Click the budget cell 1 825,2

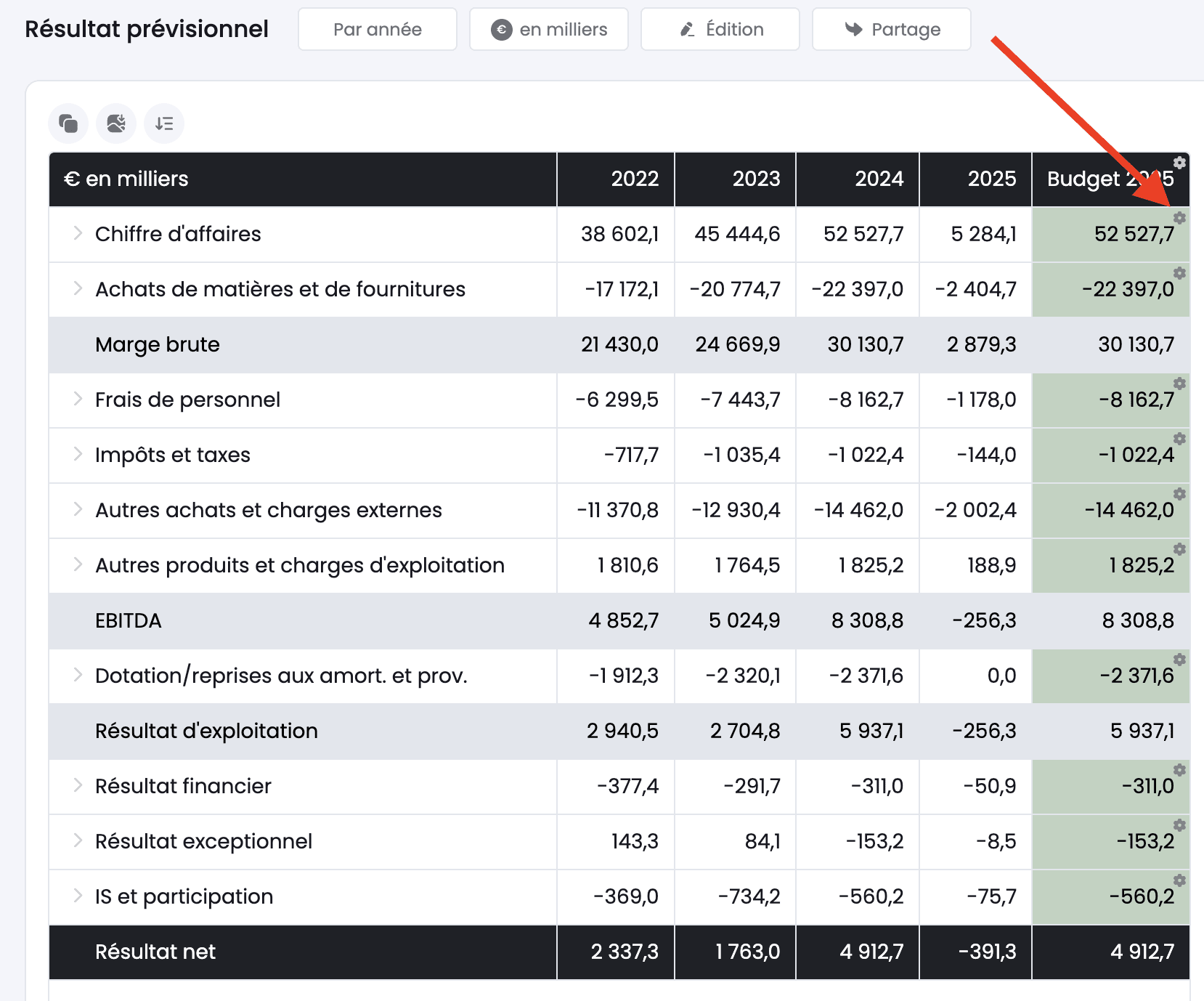click(1111, 565)
